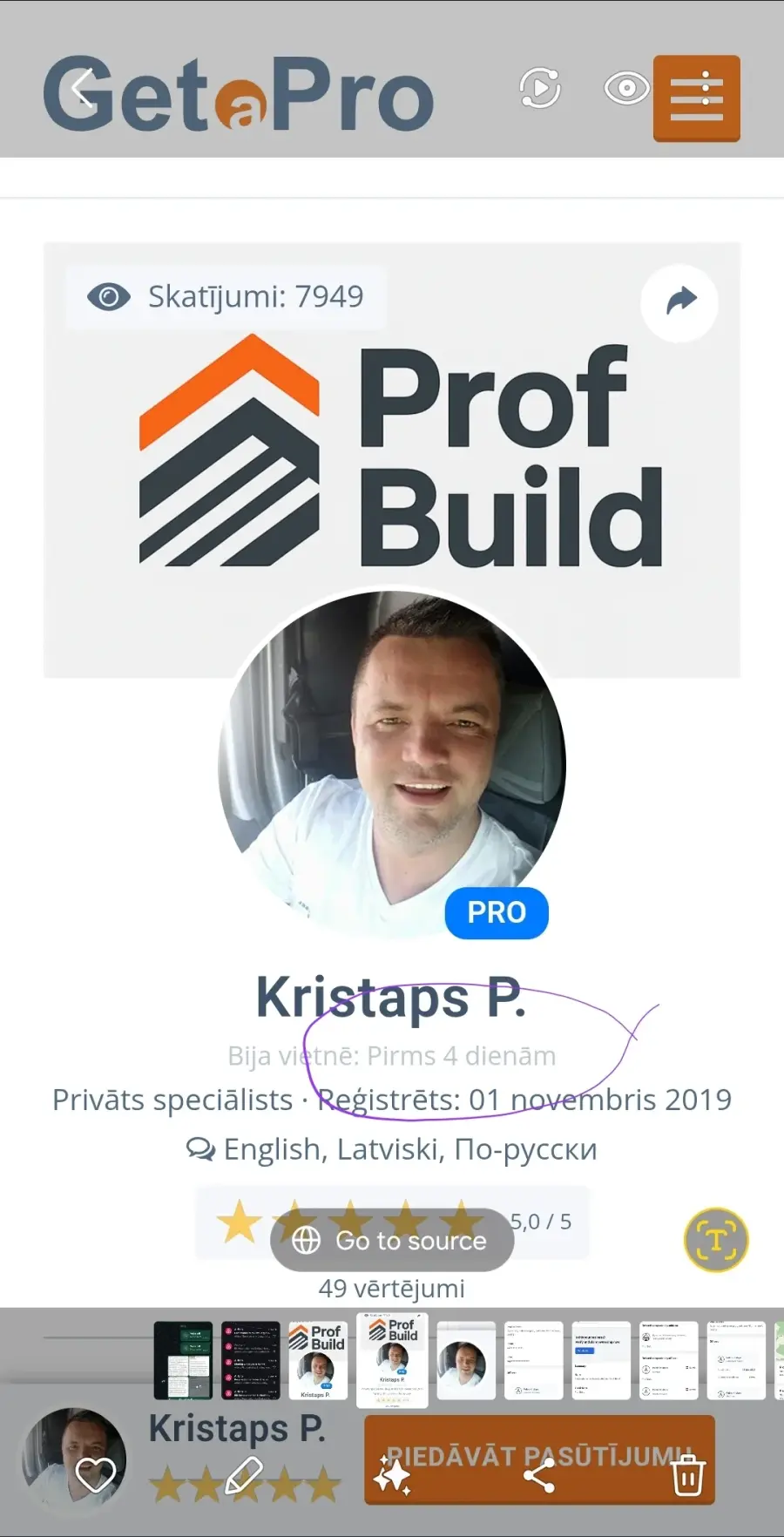The image size is (784, 1537).
Task: Select the first dark green thumbnail
Action: [x=183, y=1360]
